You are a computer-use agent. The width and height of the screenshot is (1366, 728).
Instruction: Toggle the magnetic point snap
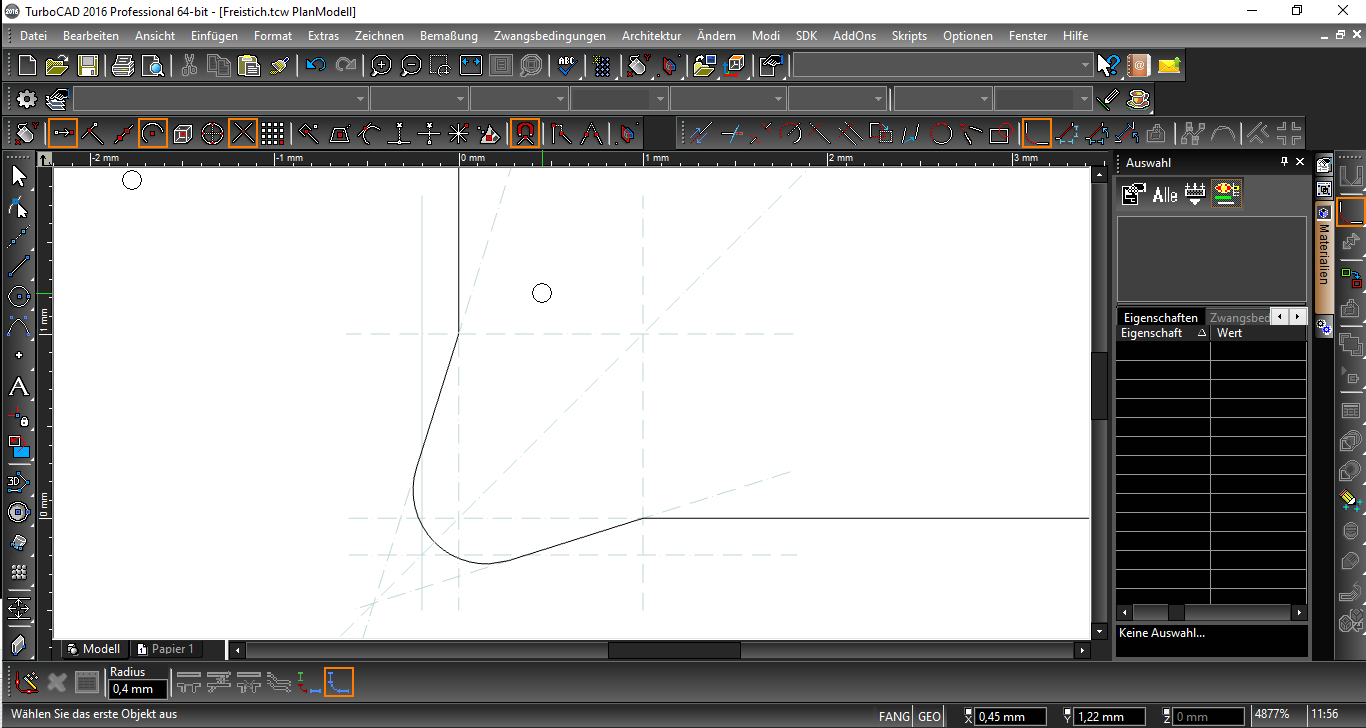coord(525,133)
